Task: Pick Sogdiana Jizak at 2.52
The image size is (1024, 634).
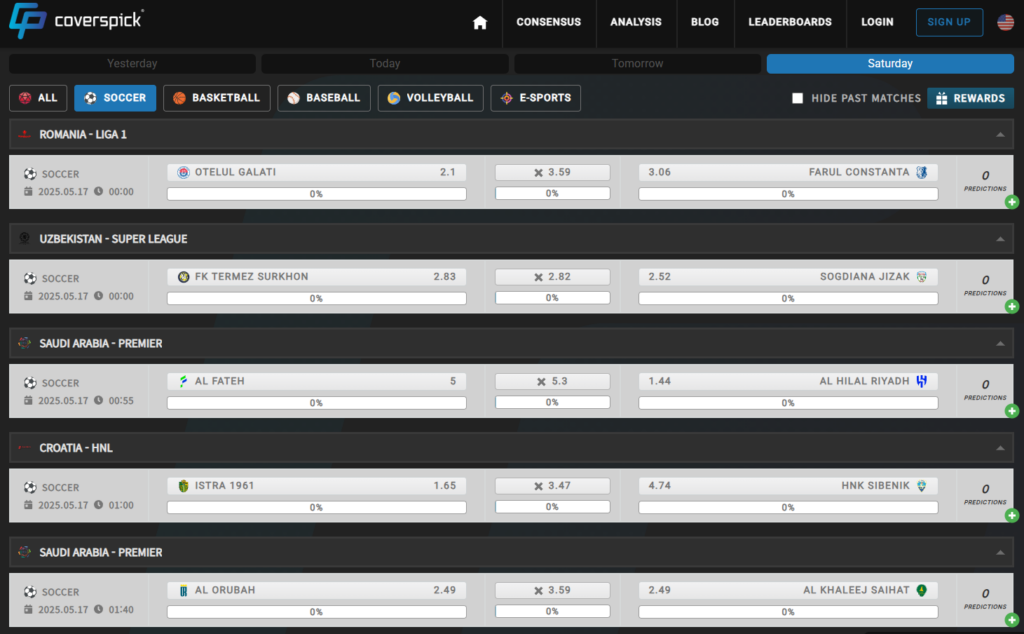Action: [788, 277]
